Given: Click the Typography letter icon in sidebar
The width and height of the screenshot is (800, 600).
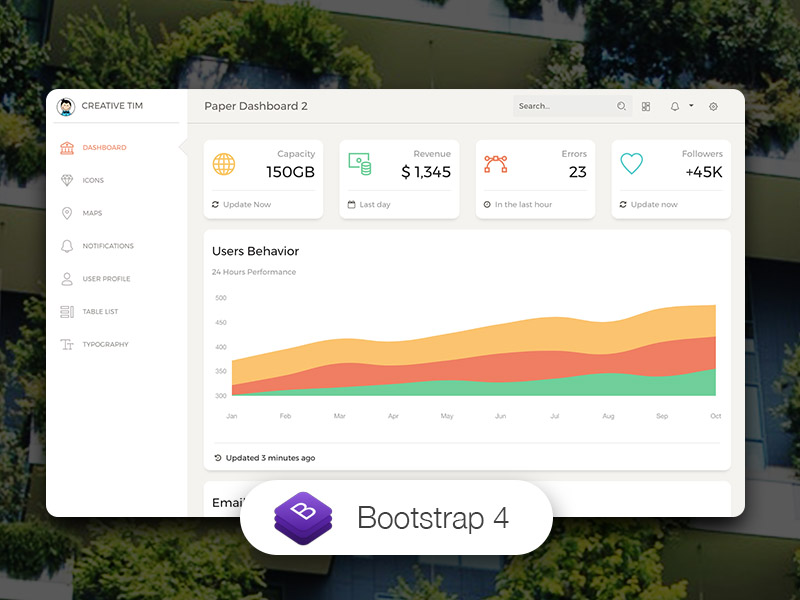Looking at the screenshot, I should (66, 344).
